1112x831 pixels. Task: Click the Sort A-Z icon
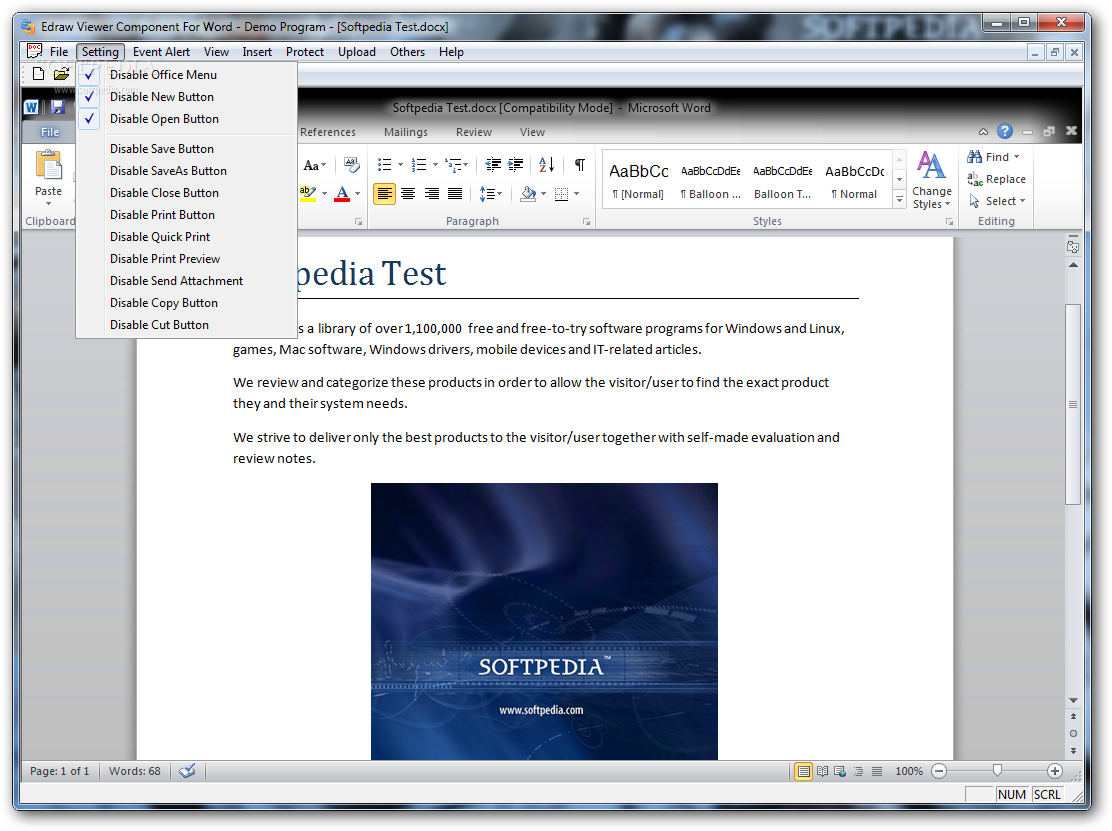coord(546,164)
